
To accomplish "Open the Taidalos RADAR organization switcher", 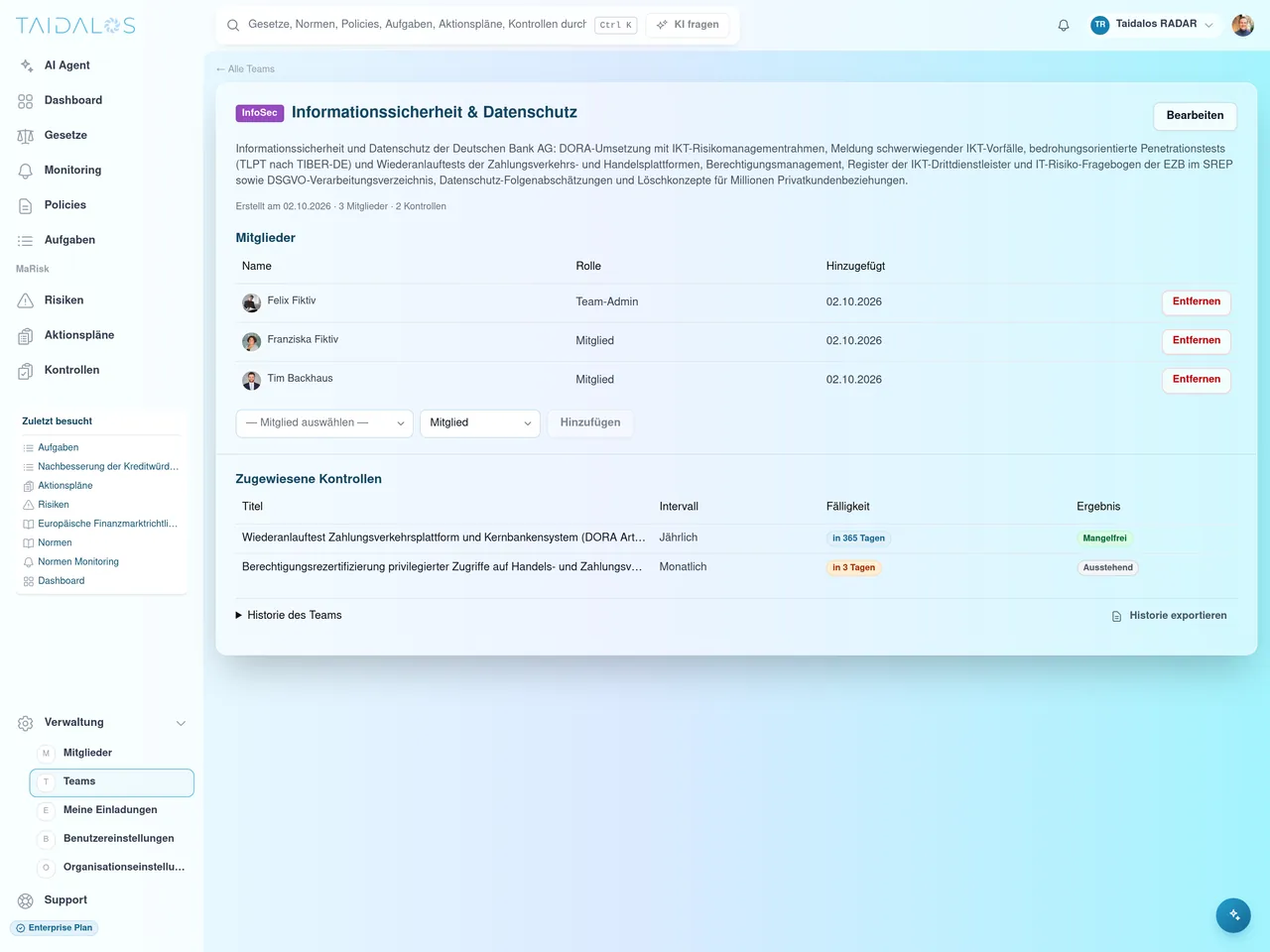I will [1152, 25].
